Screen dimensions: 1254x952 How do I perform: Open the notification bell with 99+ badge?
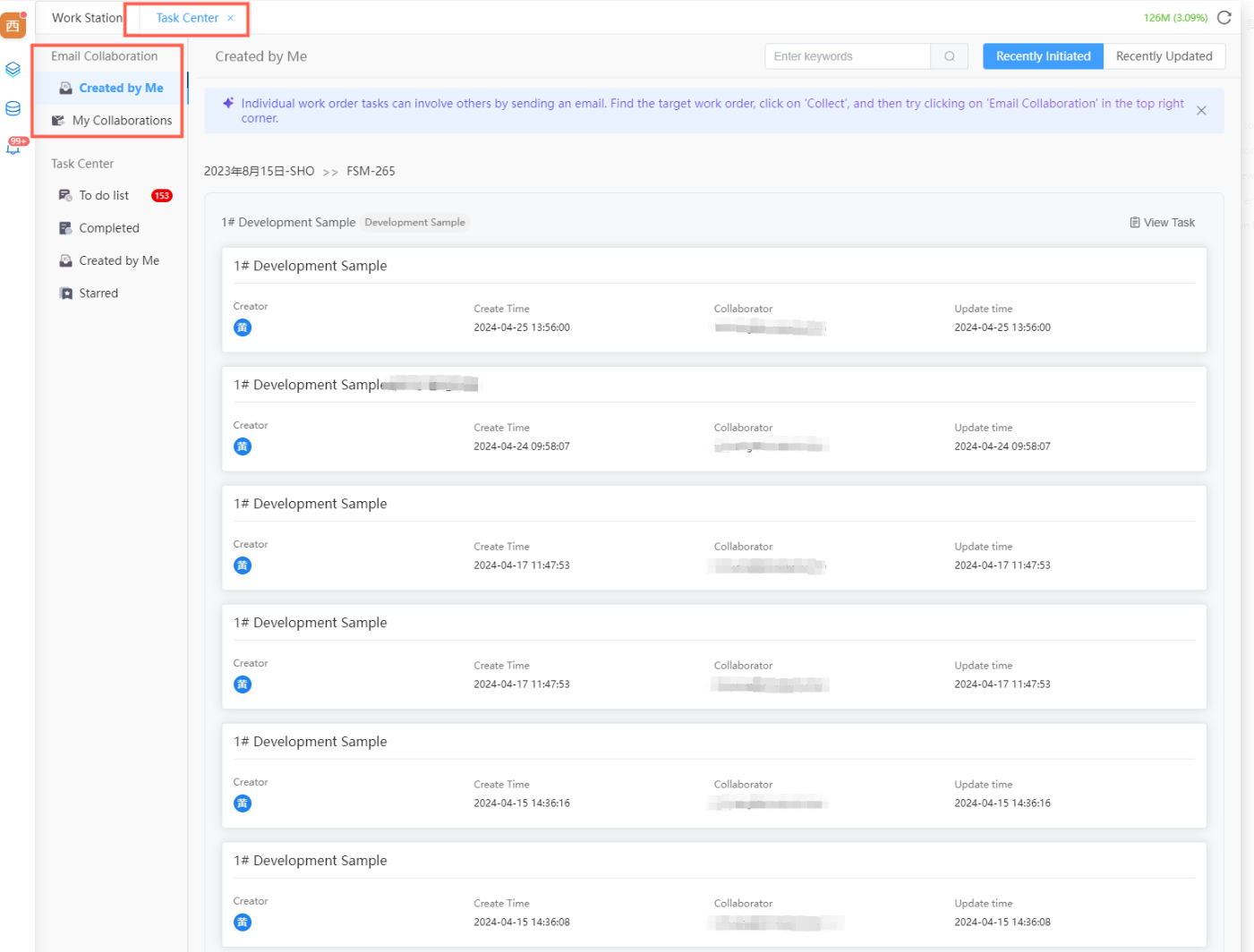click(x=13, y=148)
